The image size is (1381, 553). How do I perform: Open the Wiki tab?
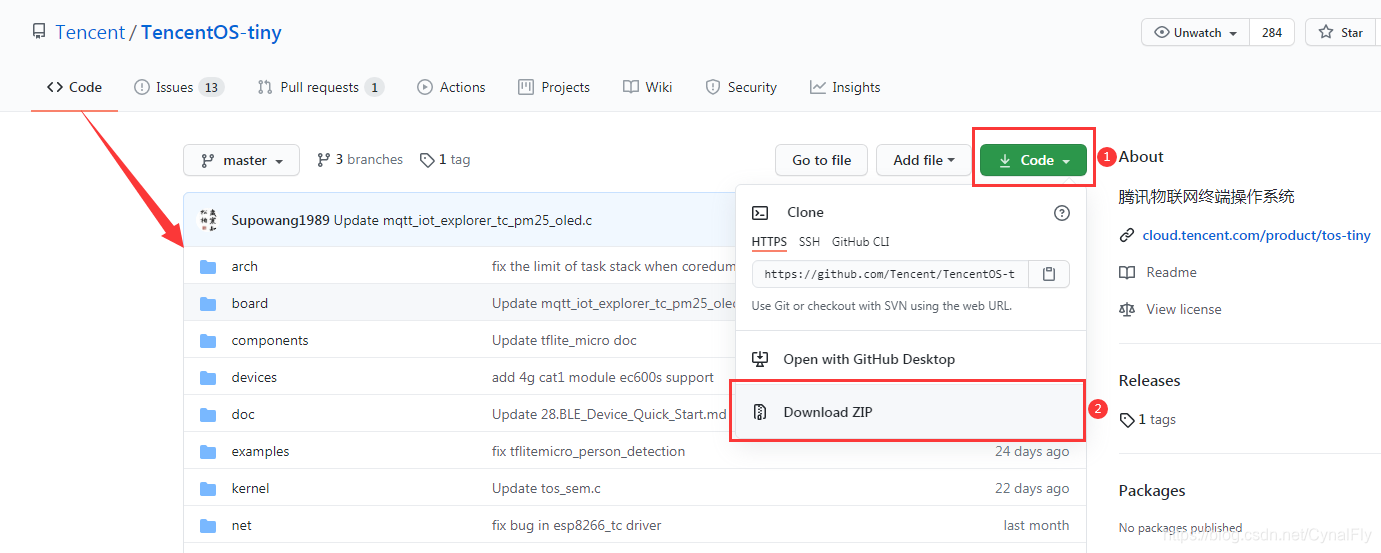[647, 87]
